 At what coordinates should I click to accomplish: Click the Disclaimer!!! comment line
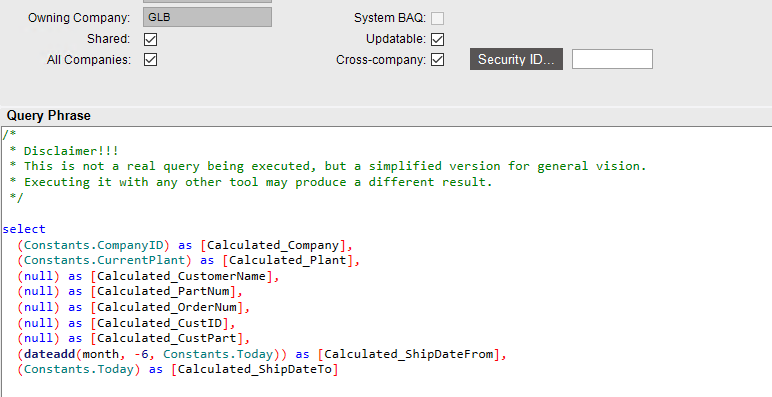(x=71, y=151)
